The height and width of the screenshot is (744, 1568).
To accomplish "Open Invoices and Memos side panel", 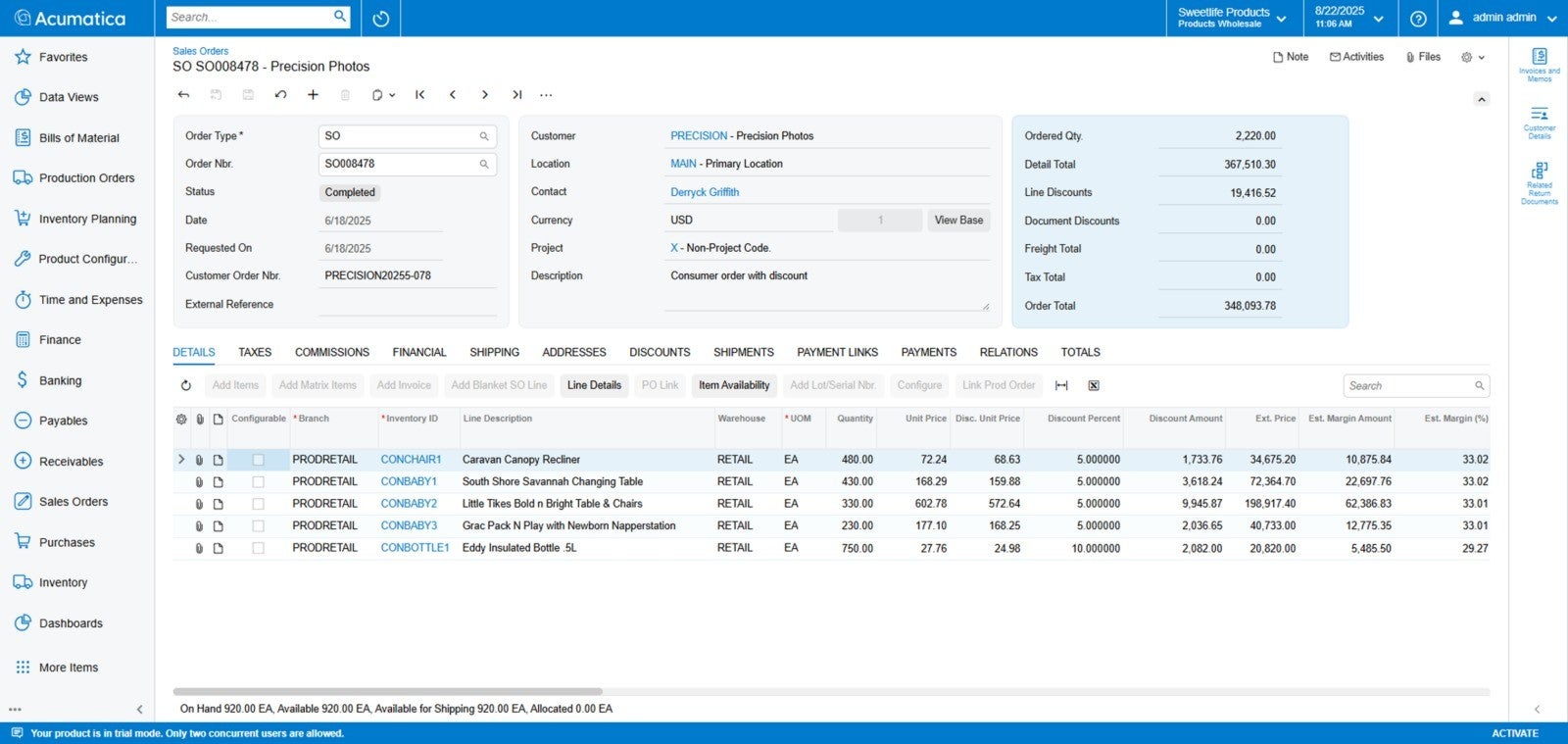I will click(1540, 65).
